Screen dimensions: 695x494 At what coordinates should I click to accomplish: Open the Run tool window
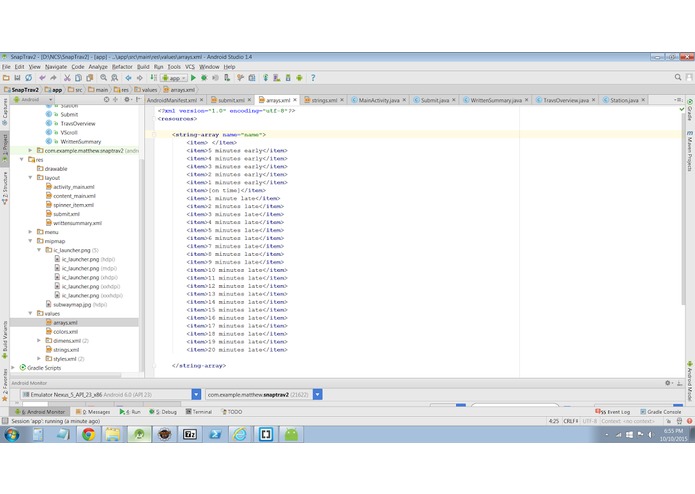click(x=130, y=412)
